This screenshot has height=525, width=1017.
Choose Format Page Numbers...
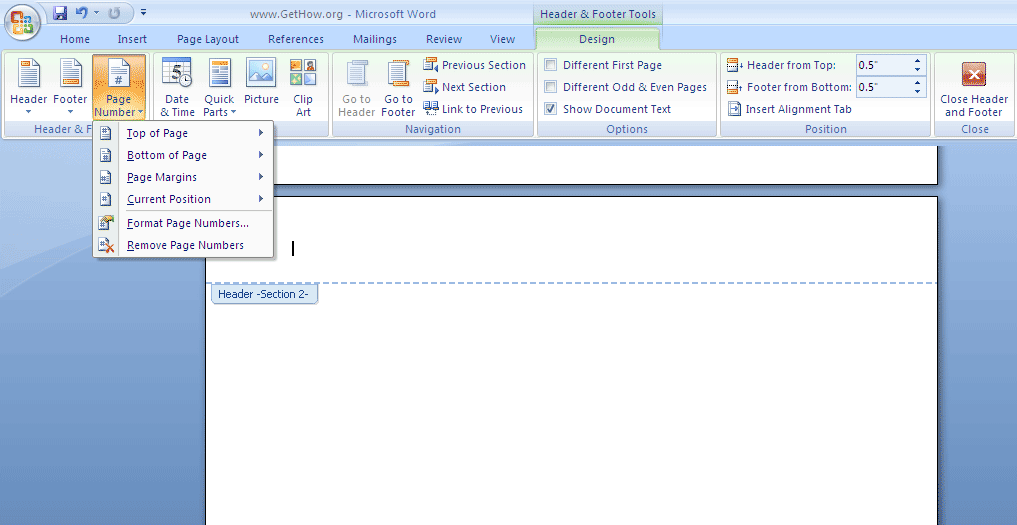[x=183, y=223]
